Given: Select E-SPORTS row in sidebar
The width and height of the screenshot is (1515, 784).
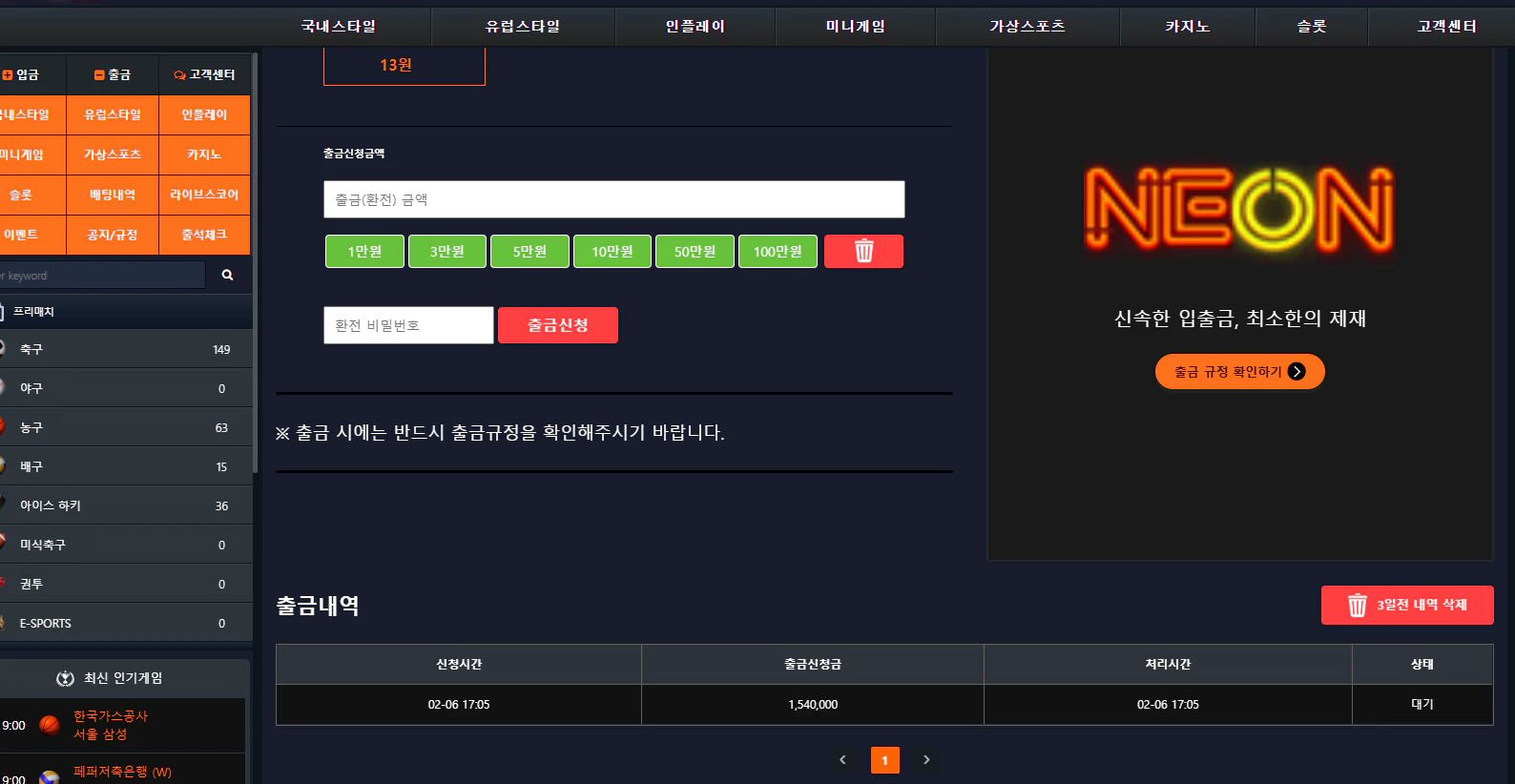Looking at the screenshot, I should coord(126,623).
